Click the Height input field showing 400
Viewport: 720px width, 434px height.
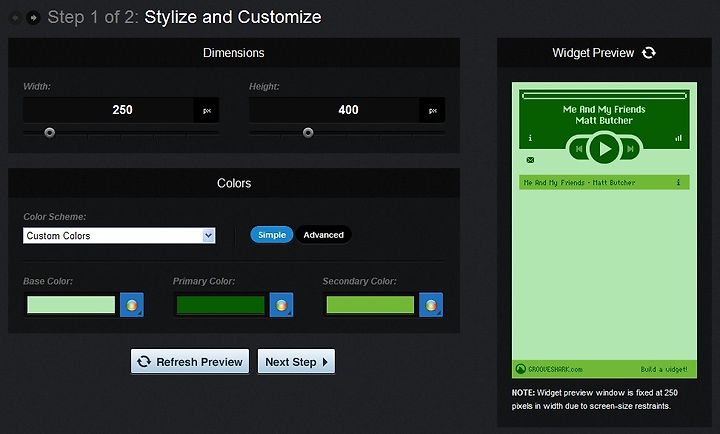point(335,110)
